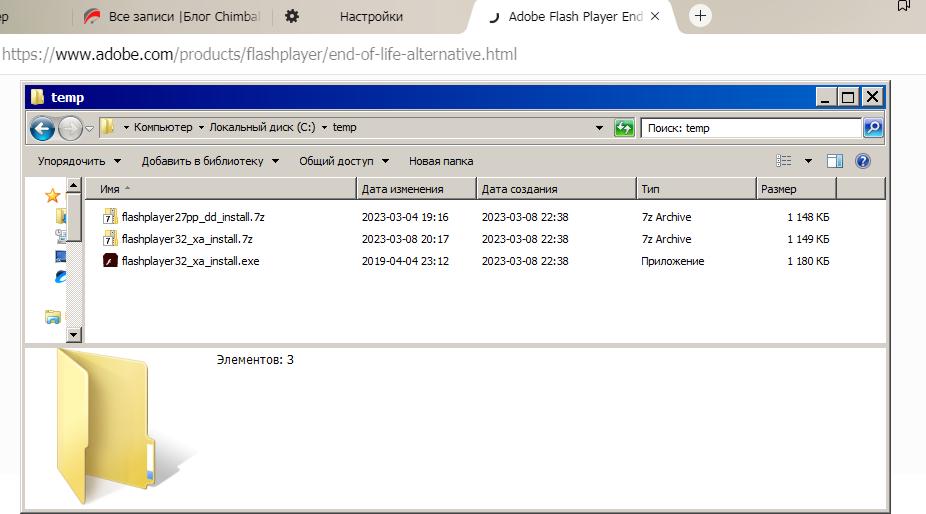926x514 pixels.
Task: Click the Forward navigation arrow in Explorer
Action: click(x=70, y=128)
